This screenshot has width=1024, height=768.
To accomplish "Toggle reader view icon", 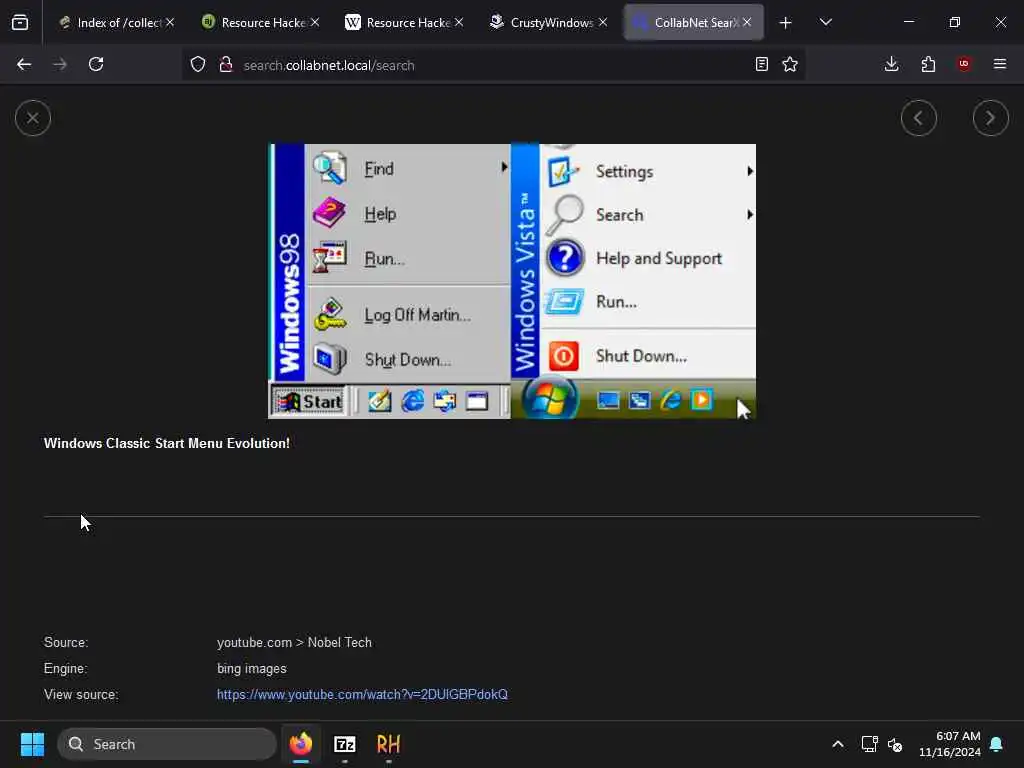I will (x=761, y=64).
